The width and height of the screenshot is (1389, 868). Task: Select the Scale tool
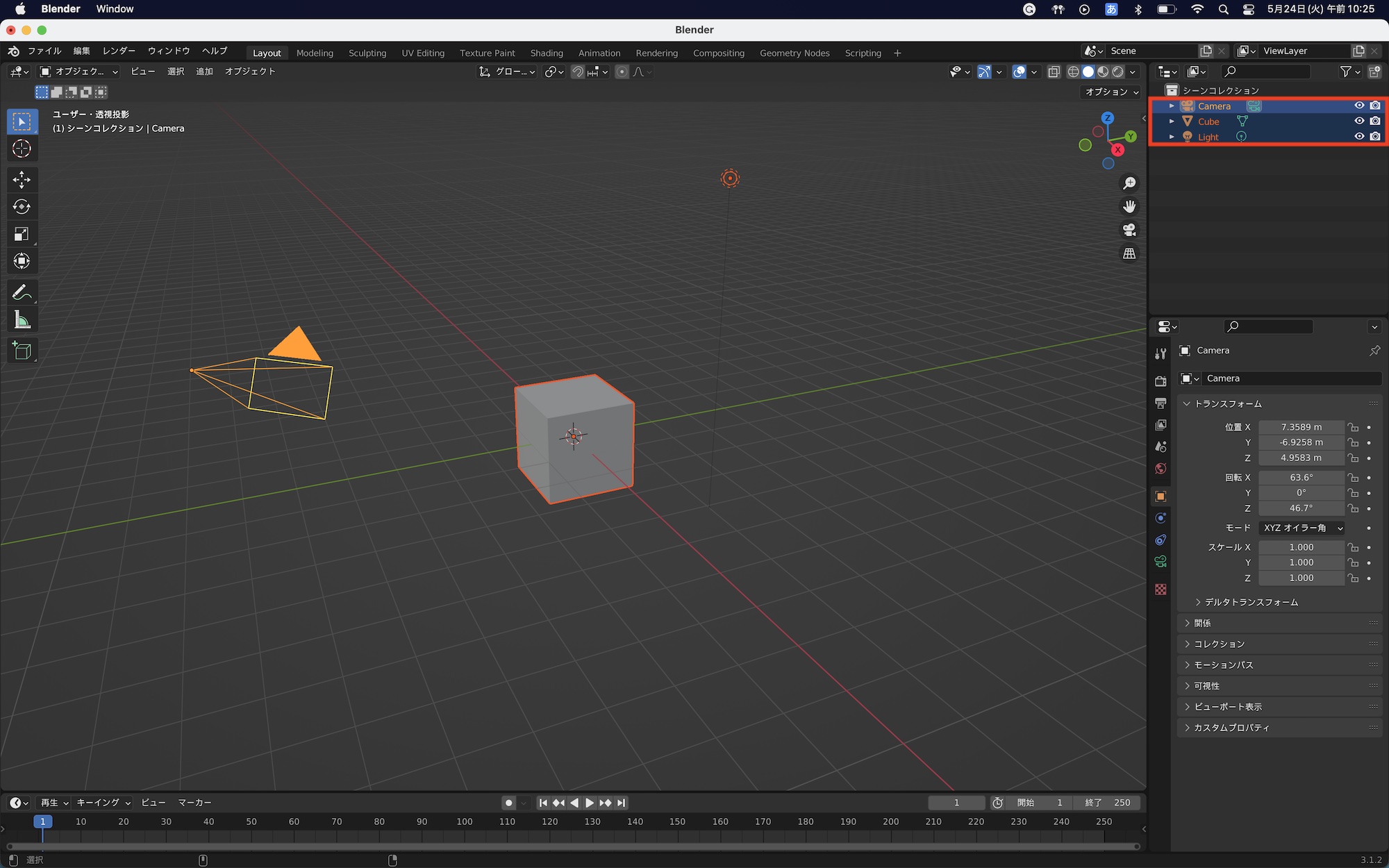click(22, 234)
